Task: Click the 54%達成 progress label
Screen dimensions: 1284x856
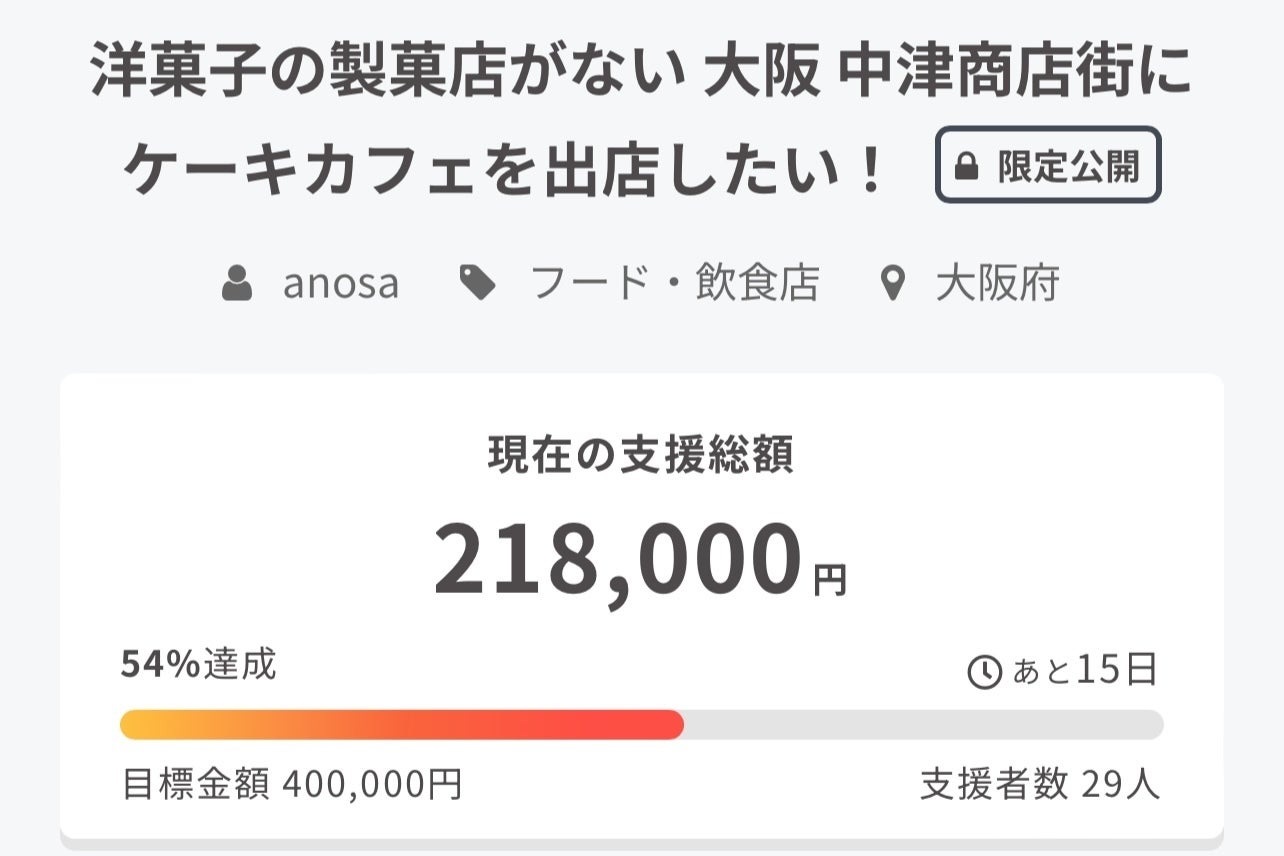Action: point(198,664)
